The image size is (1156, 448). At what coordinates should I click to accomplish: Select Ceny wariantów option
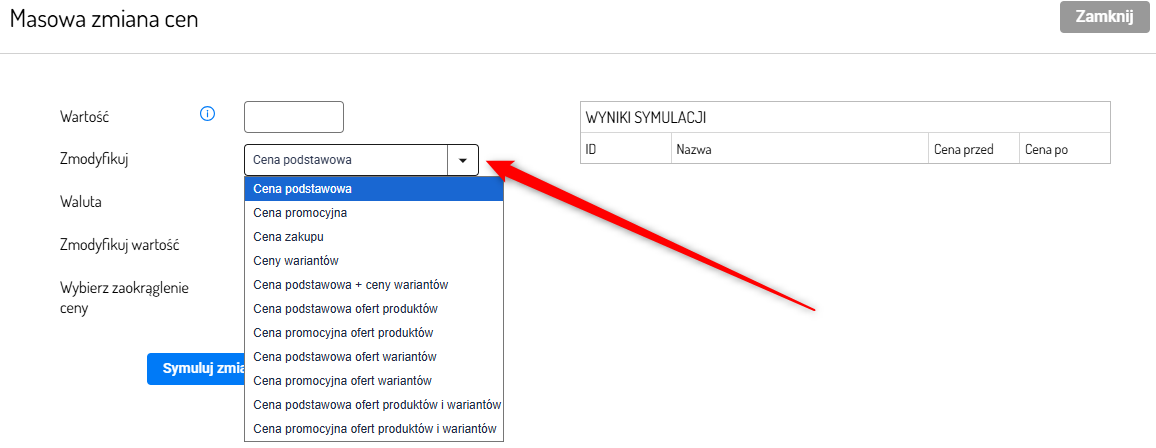pos(373,261)
